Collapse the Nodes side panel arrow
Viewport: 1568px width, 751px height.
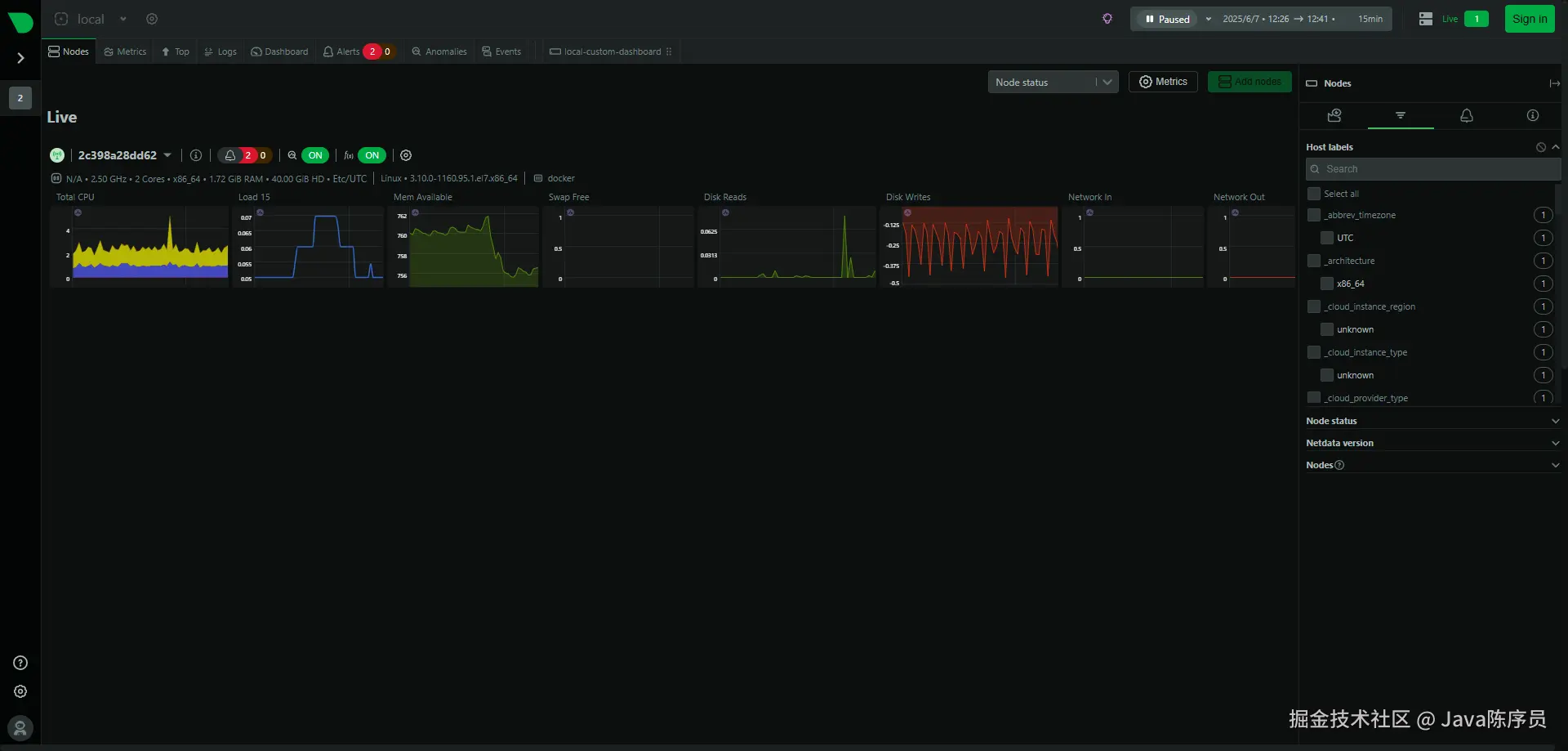coord(1554,83)
